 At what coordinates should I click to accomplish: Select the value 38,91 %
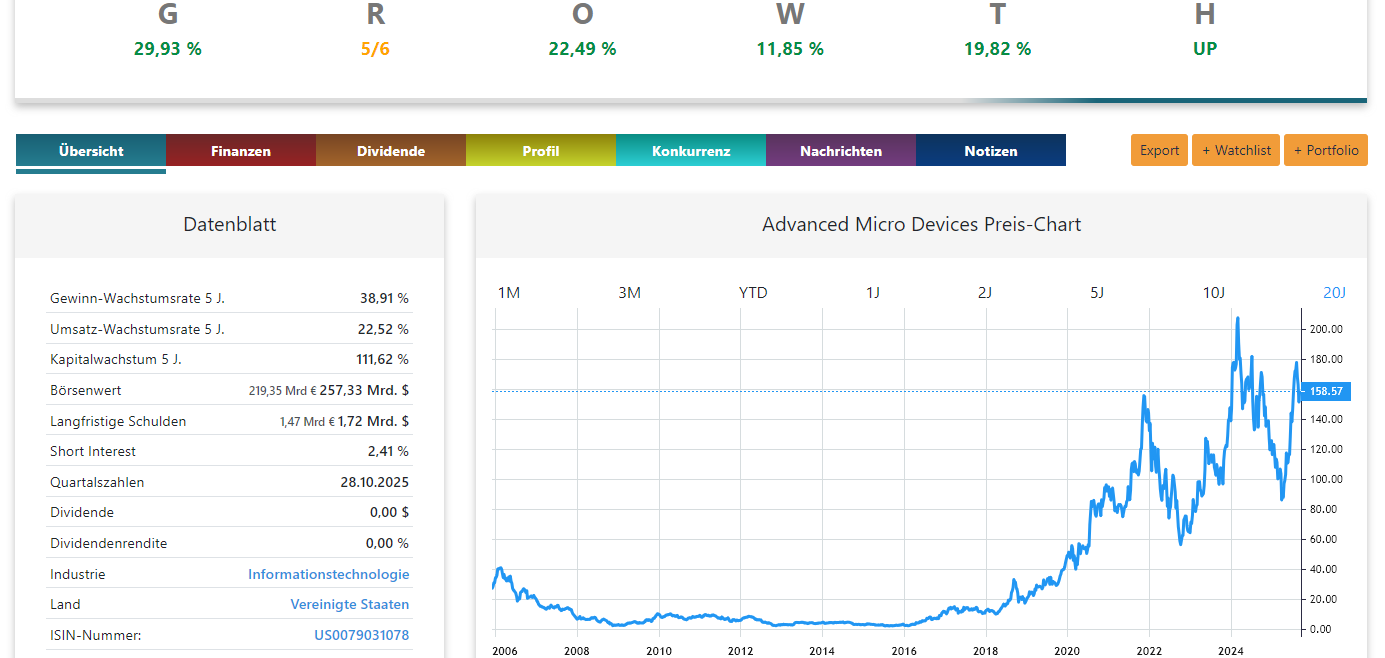click(384, 298)
